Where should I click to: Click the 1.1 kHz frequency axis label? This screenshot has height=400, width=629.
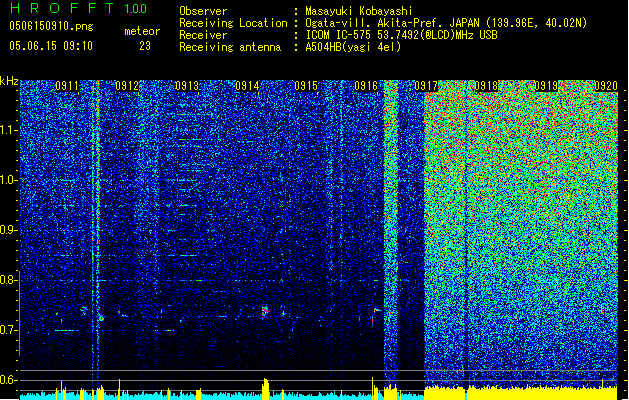coord(9,130)
